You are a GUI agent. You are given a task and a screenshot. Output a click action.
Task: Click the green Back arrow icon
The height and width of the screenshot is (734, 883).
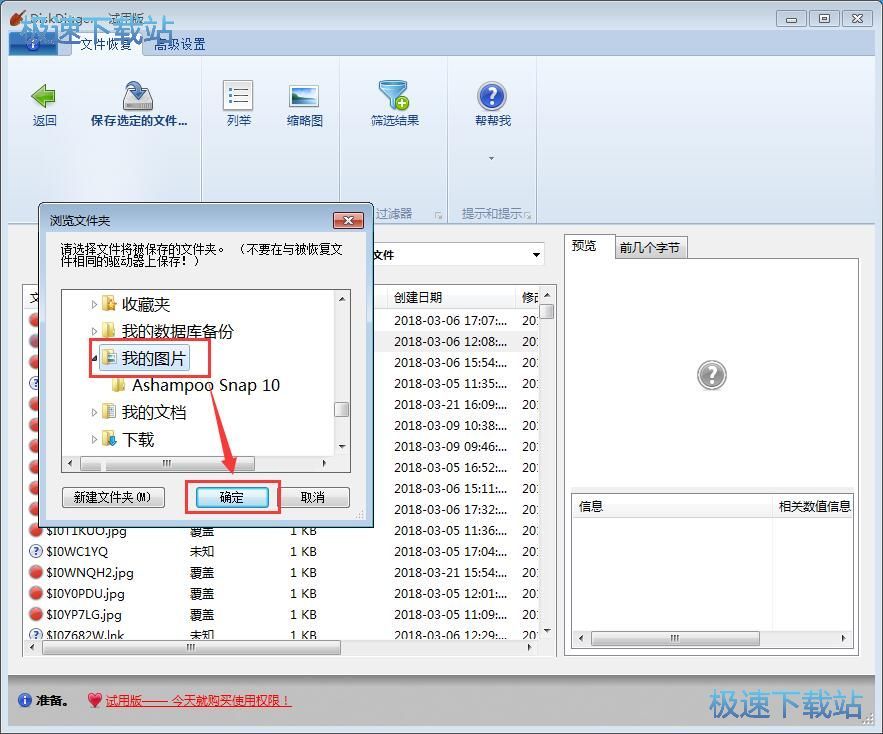point(43,96)
